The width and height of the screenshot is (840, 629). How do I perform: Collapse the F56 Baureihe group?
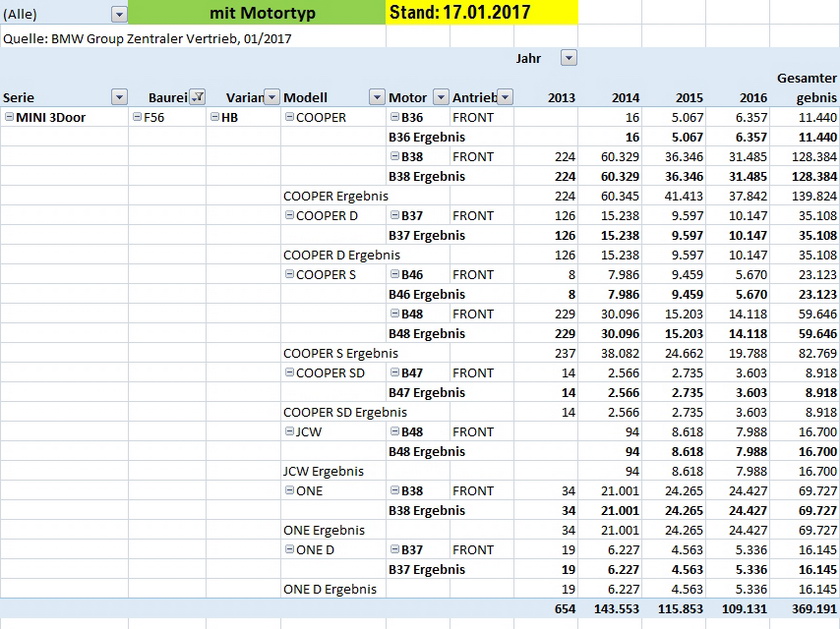coord(137,117)
